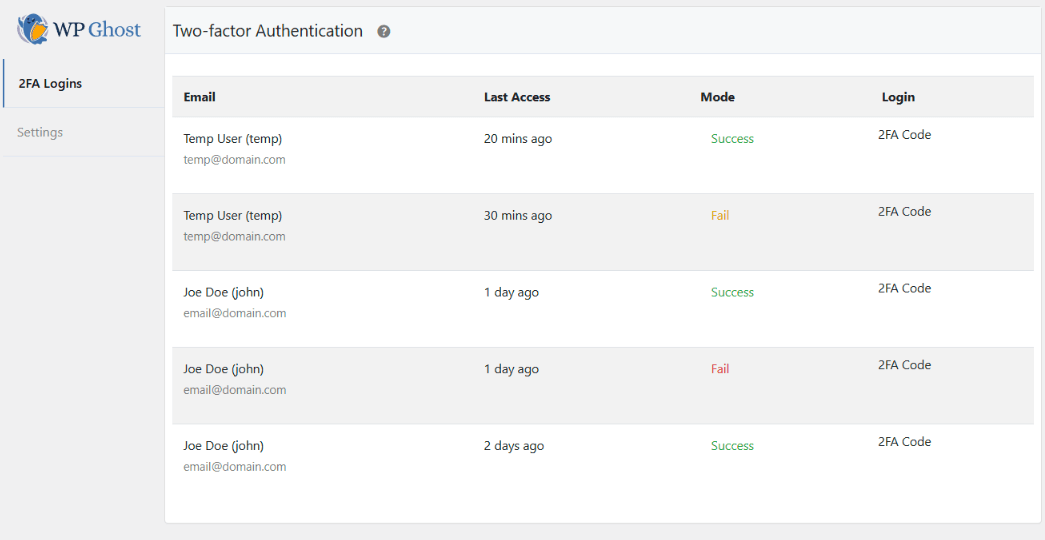
Task: Click orange Fail status in 30 mins ago row
Action: [x=720, y=215]
